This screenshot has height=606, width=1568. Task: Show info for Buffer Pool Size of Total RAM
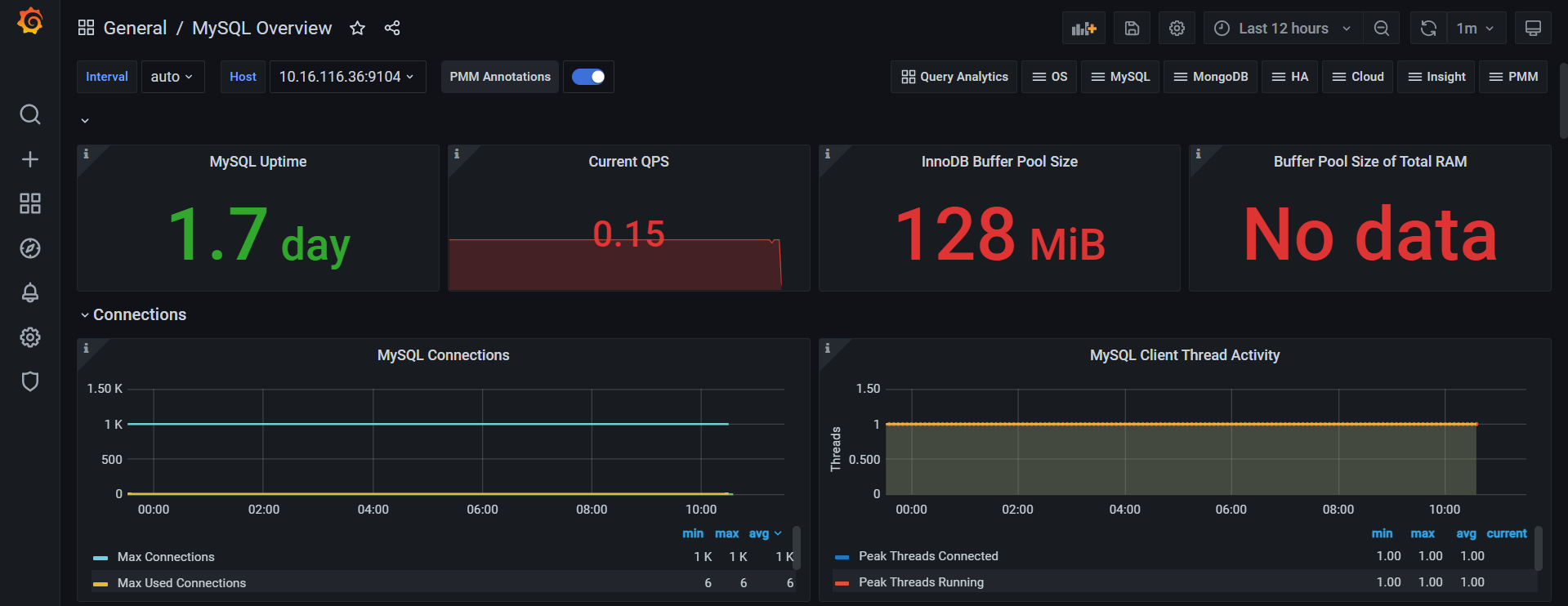(x=1198, y=154)
